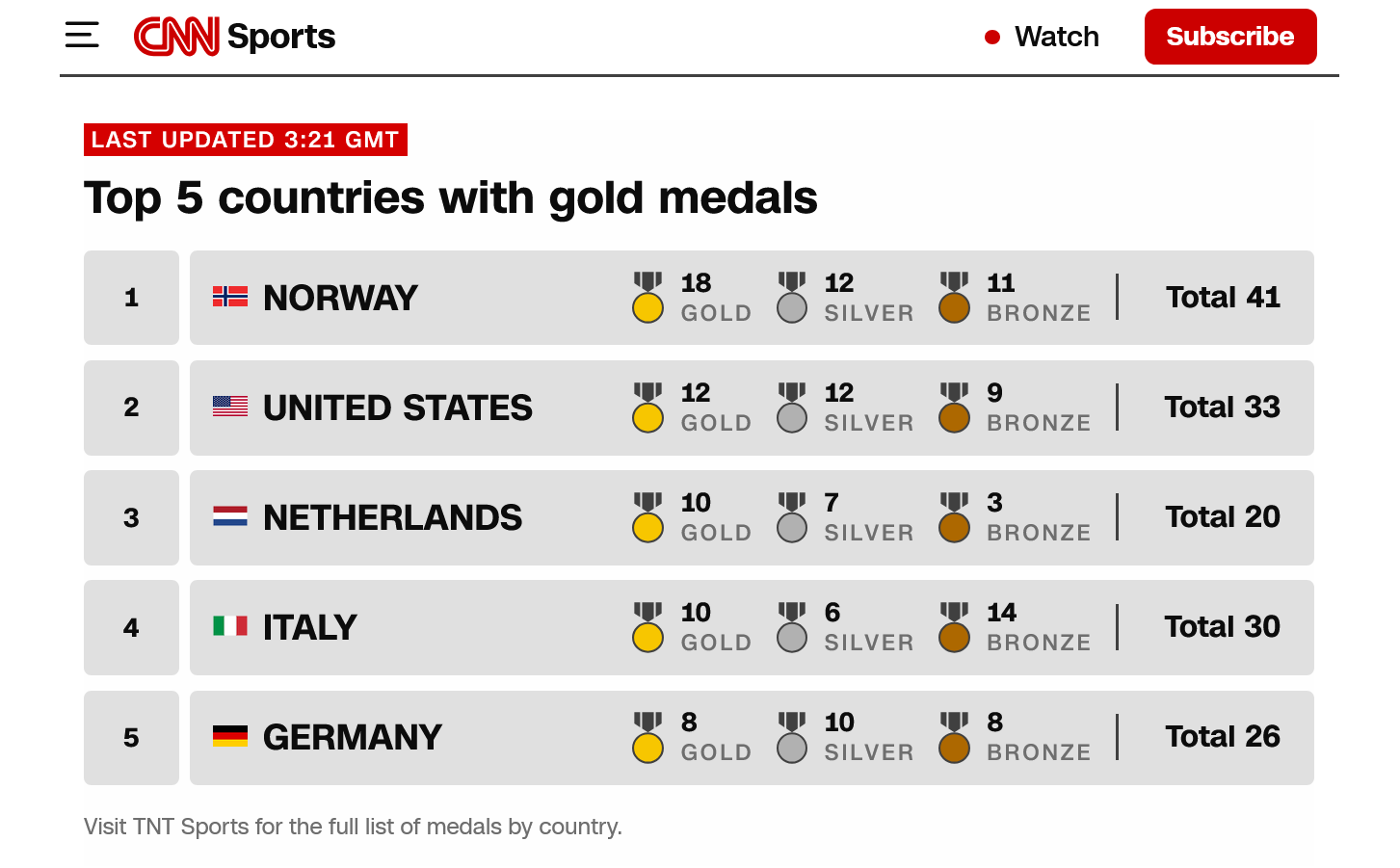Click the Last Updated 3:21 GMT badge
The image size is (1400, 868).
tap(245, 140)
